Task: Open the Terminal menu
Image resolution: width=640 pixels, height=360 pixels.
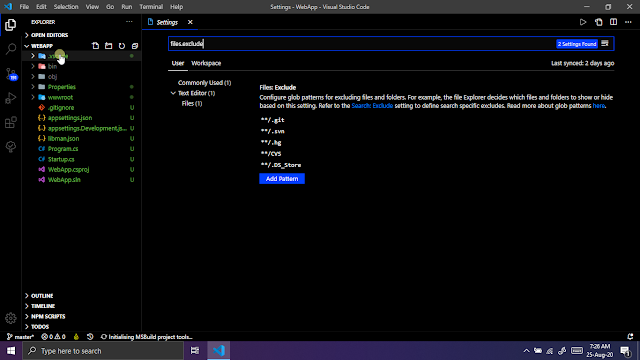Action: coord(151,7)
